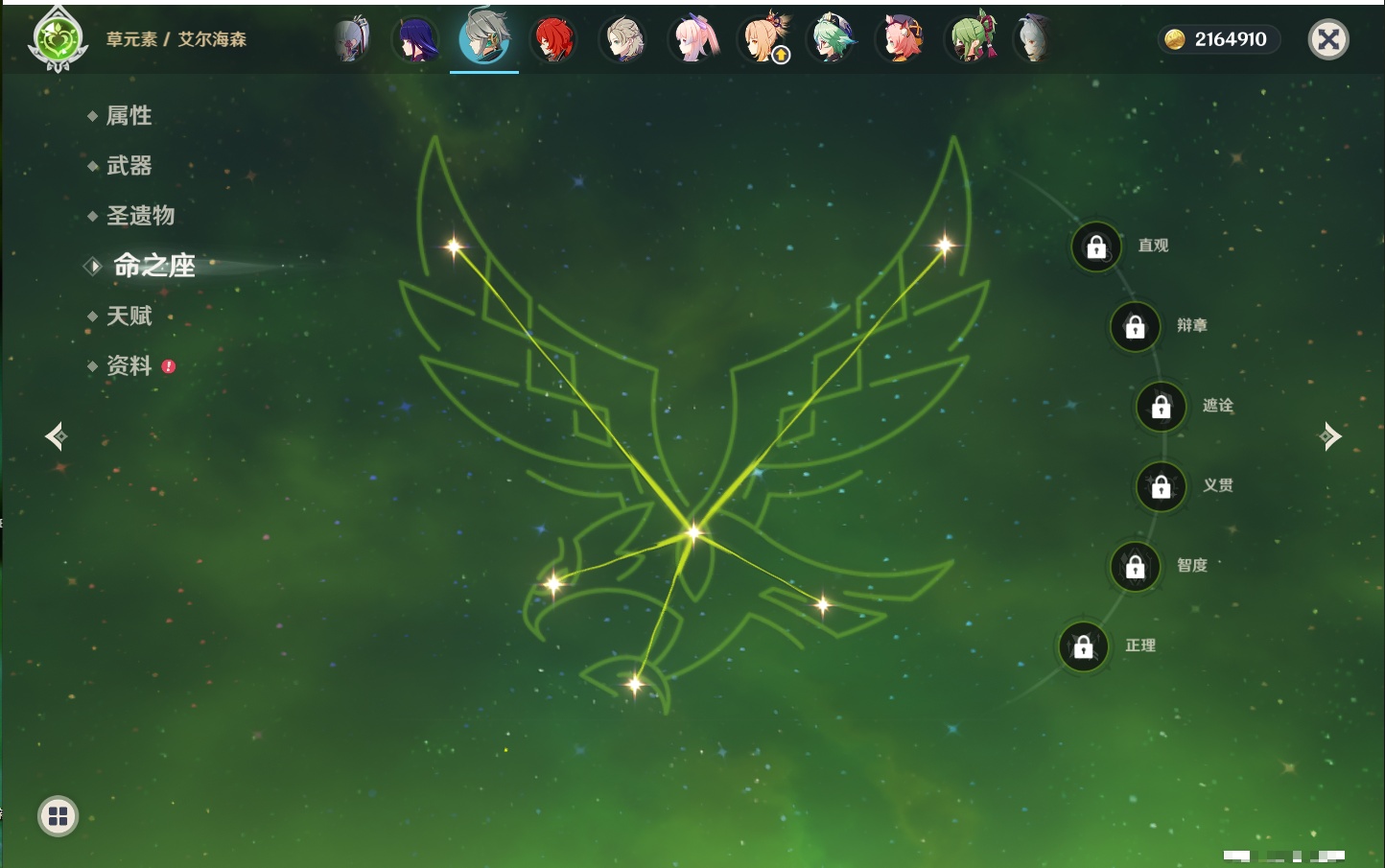Viewport: 1385px width, 868px height.
Task: Select the faded white-haired portrait at row start
Action: point(352,40)
